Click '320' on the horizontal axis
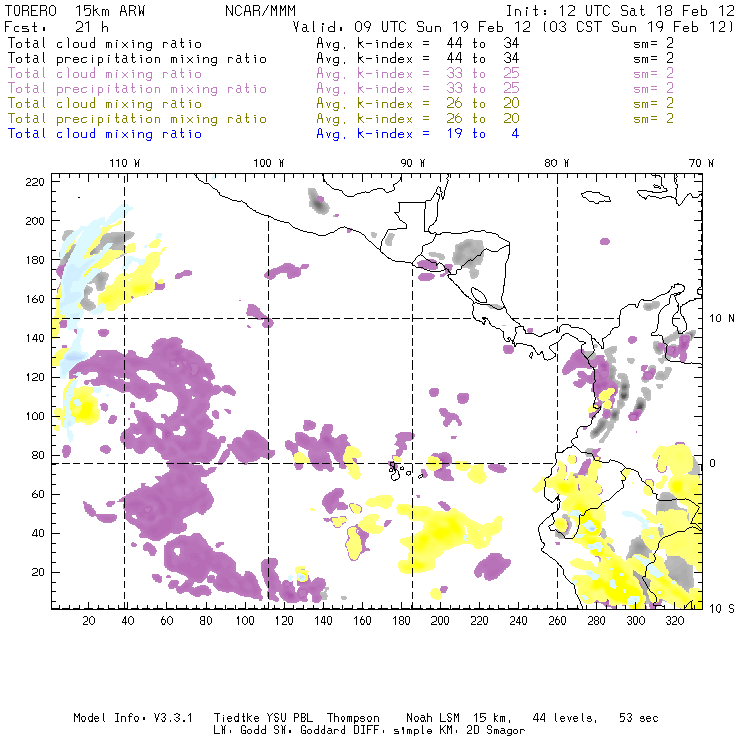740x740 pixels. coord(674,621)
